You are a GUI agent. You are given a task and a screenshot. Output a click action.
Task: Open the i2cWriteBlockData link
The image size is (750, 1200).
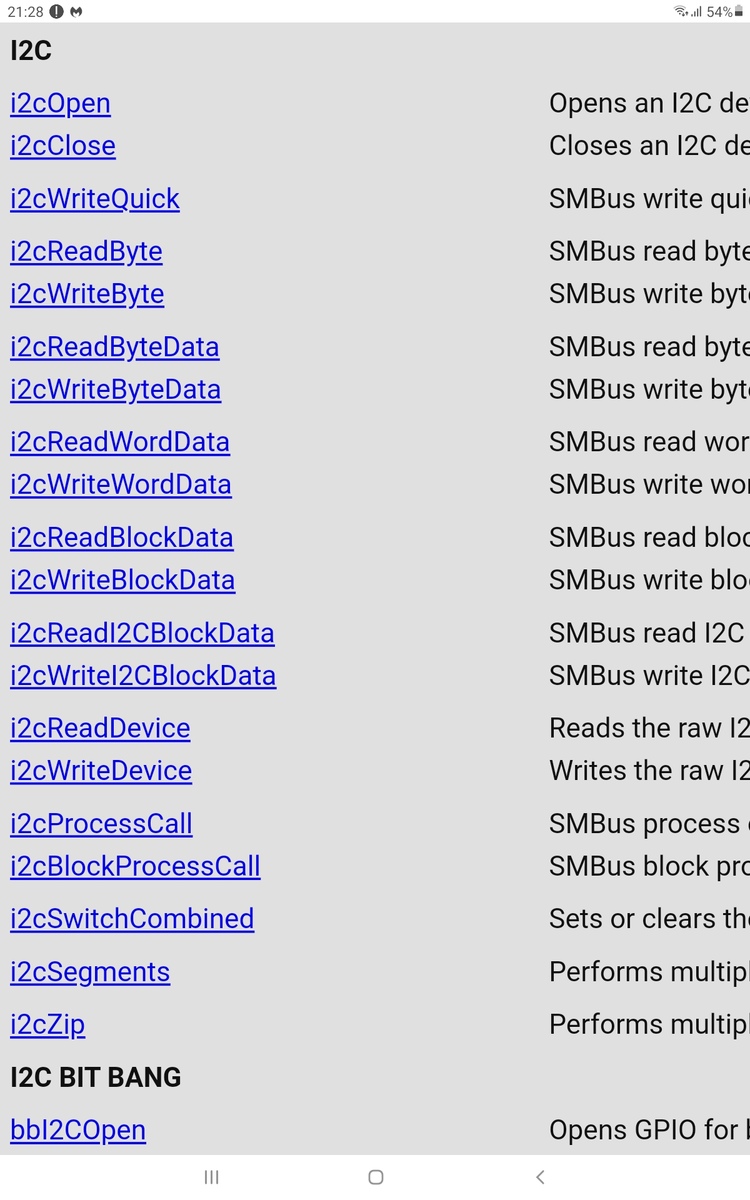123,580
